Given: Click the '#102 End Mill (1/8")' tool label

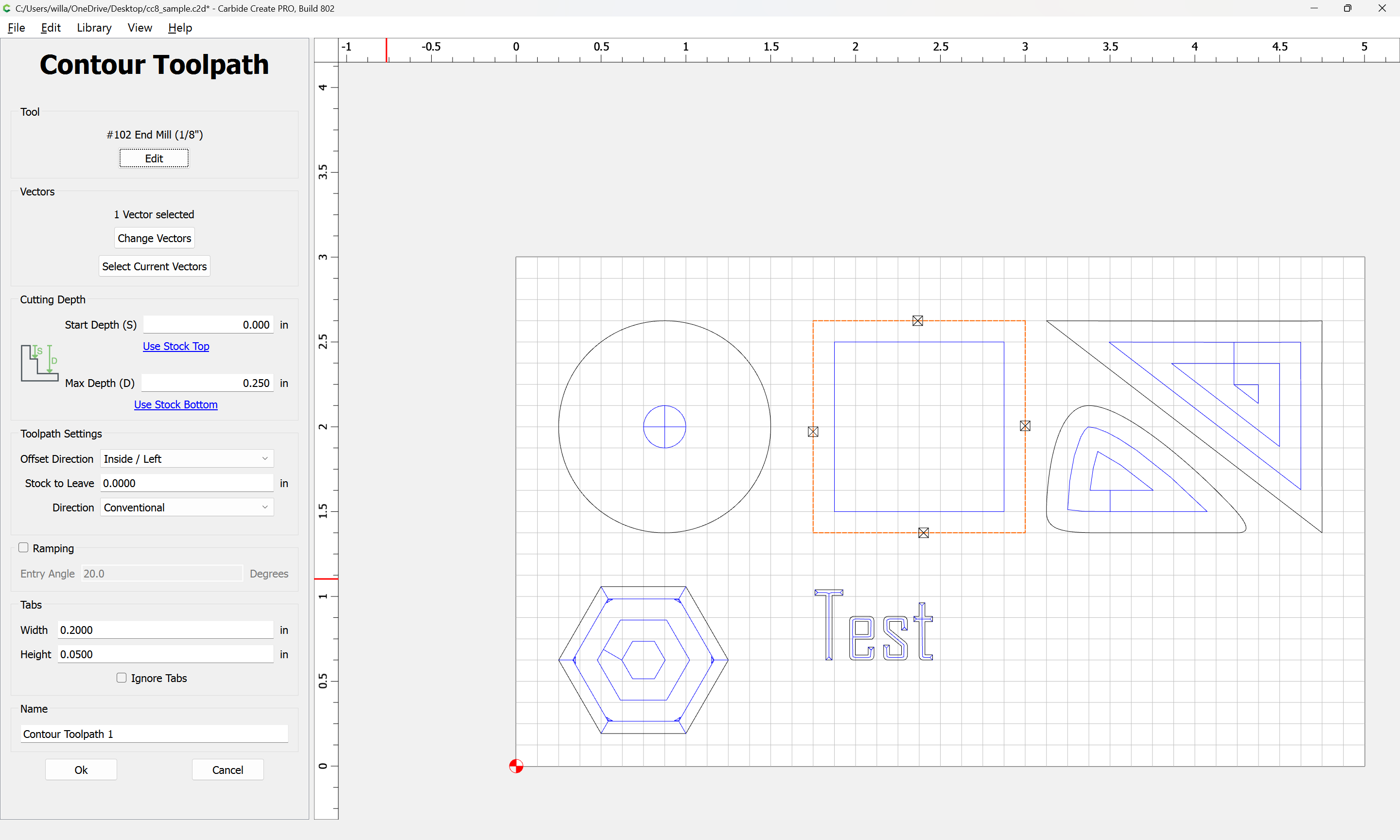Looking at the screenshot, I should [155, 135].
